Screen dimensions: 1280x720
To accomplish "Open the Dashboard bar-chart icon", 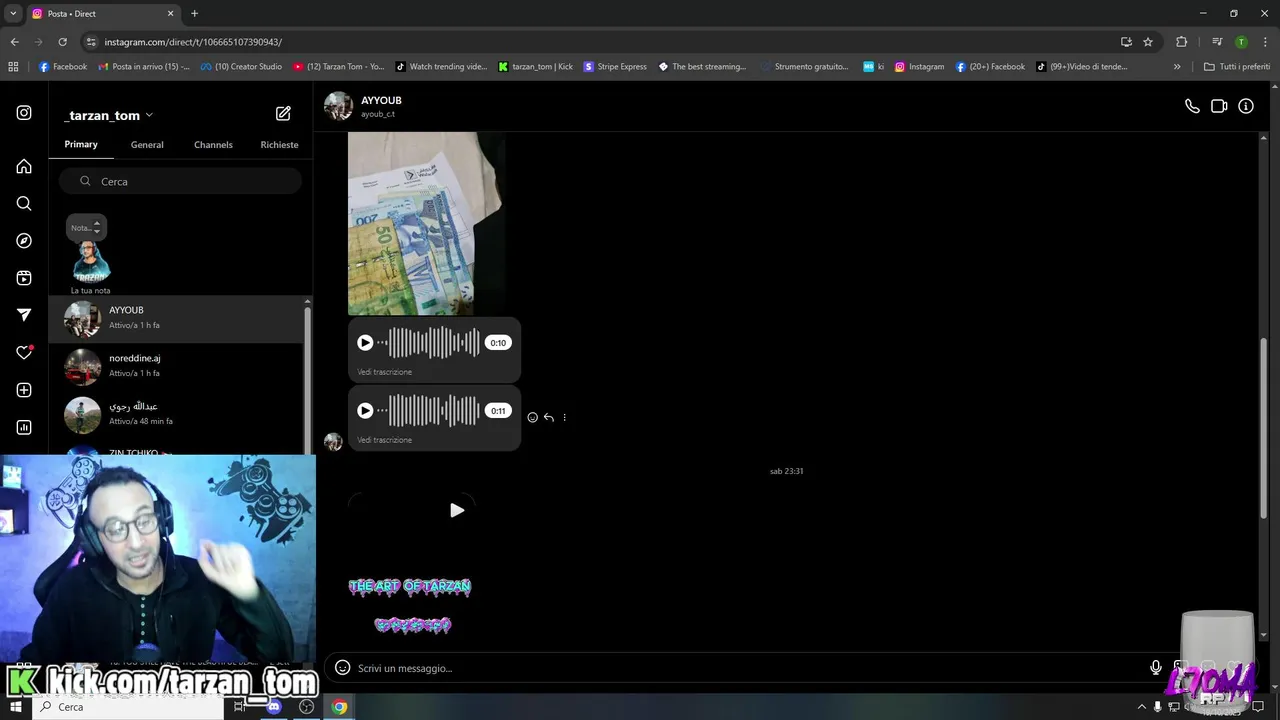I will [x=24, y=427].
